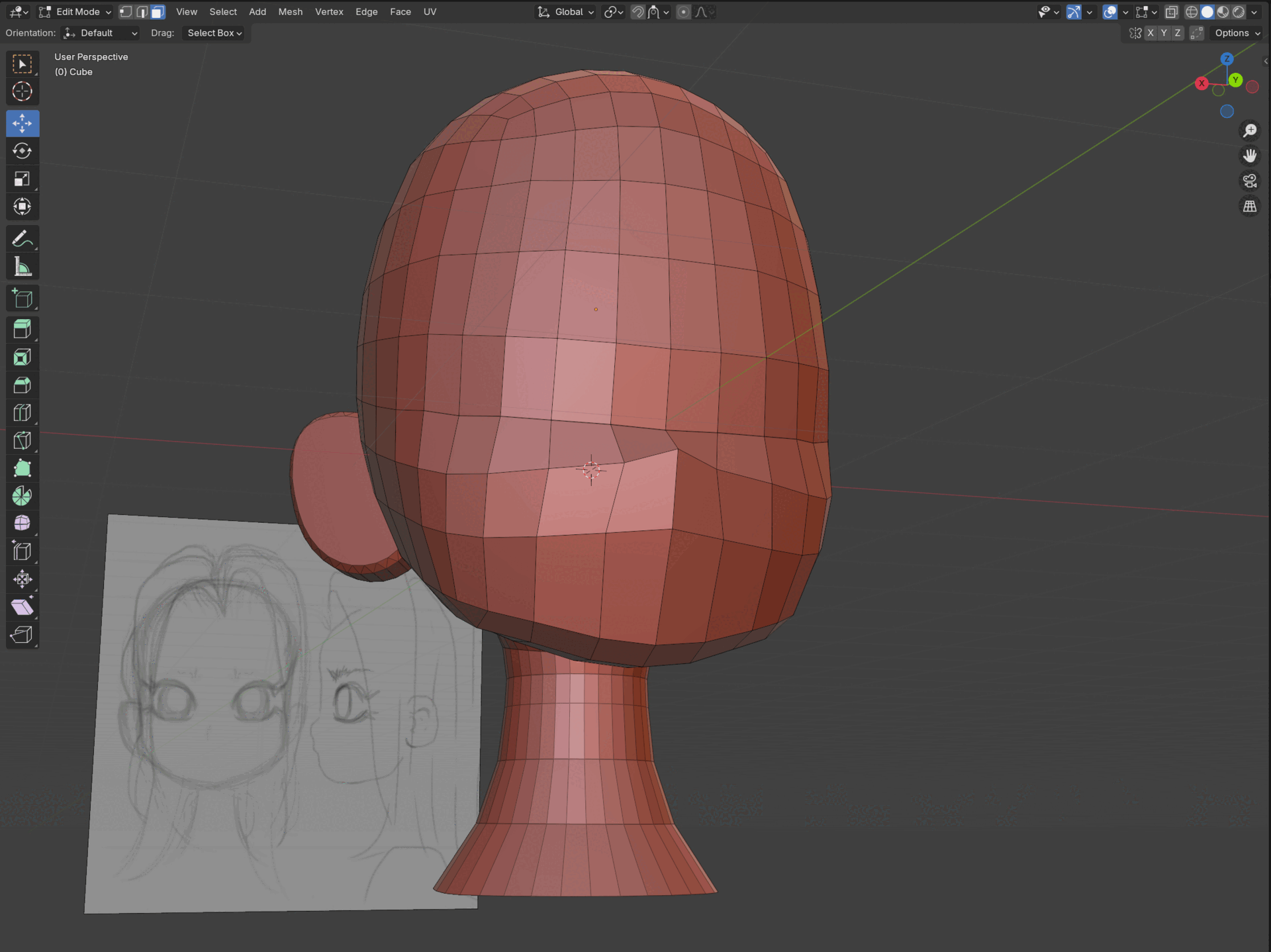Switch to wireframe viewport shading
The image size is (1271, 952).
click(1192, 12)
